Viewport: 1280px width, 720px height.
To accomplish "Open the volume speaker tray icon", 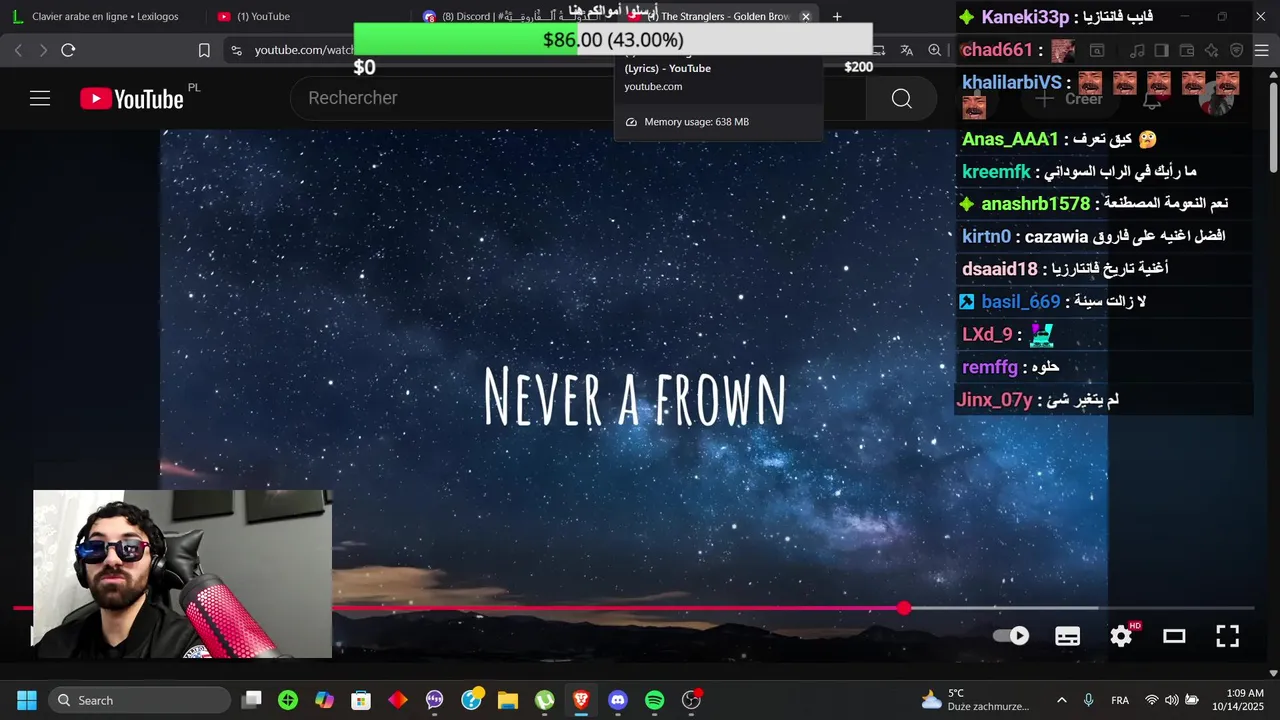I will click(x=1171, y=700).
